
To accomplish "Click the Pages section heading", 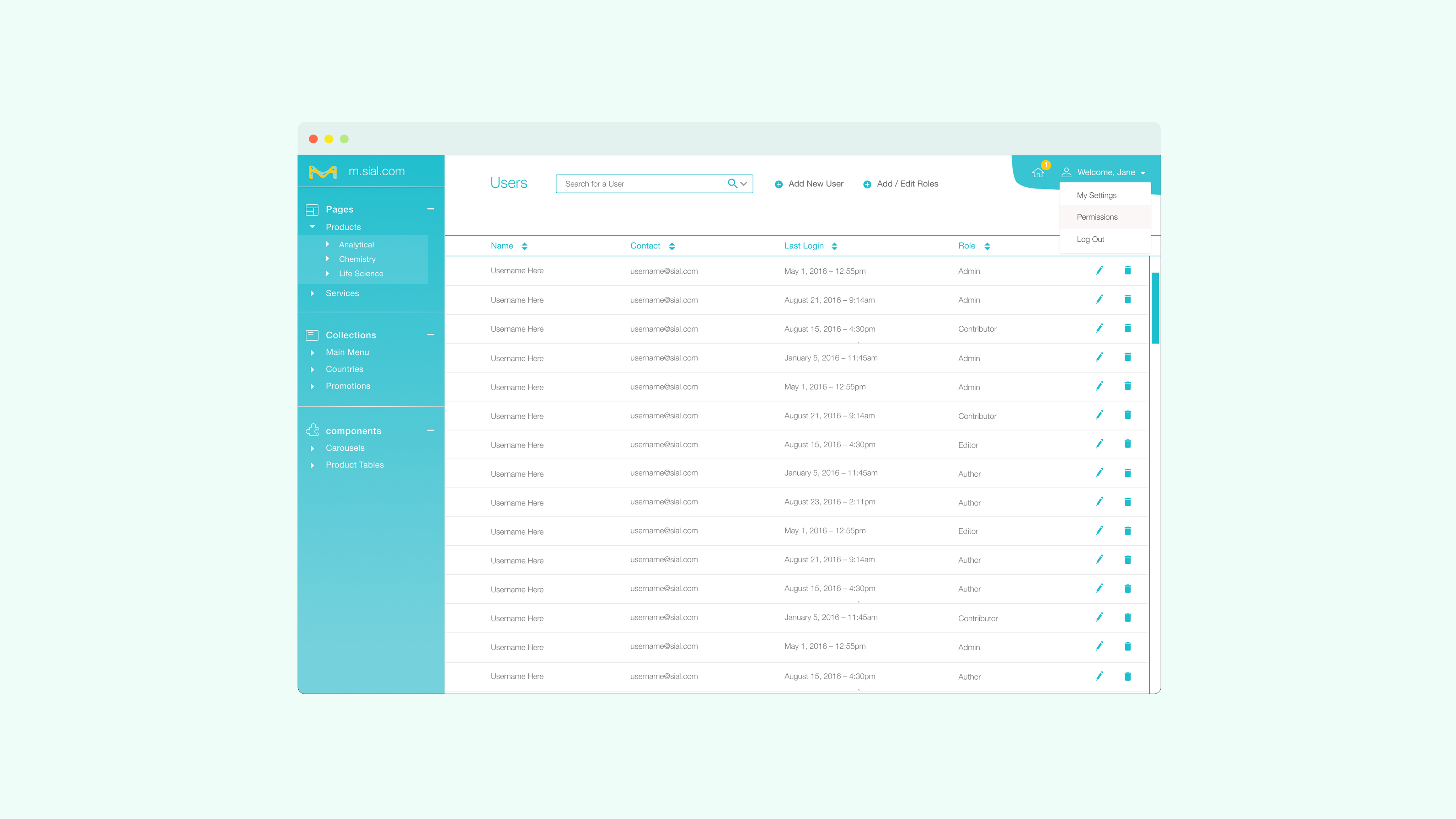I will (x=340, y=209).
